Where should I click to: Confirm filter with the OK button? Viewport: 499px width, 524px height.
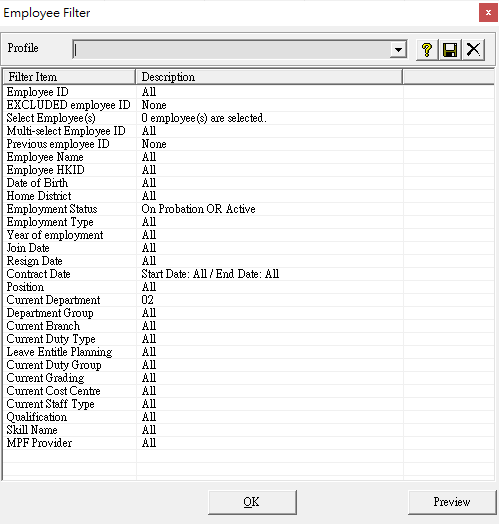(252, 502)
